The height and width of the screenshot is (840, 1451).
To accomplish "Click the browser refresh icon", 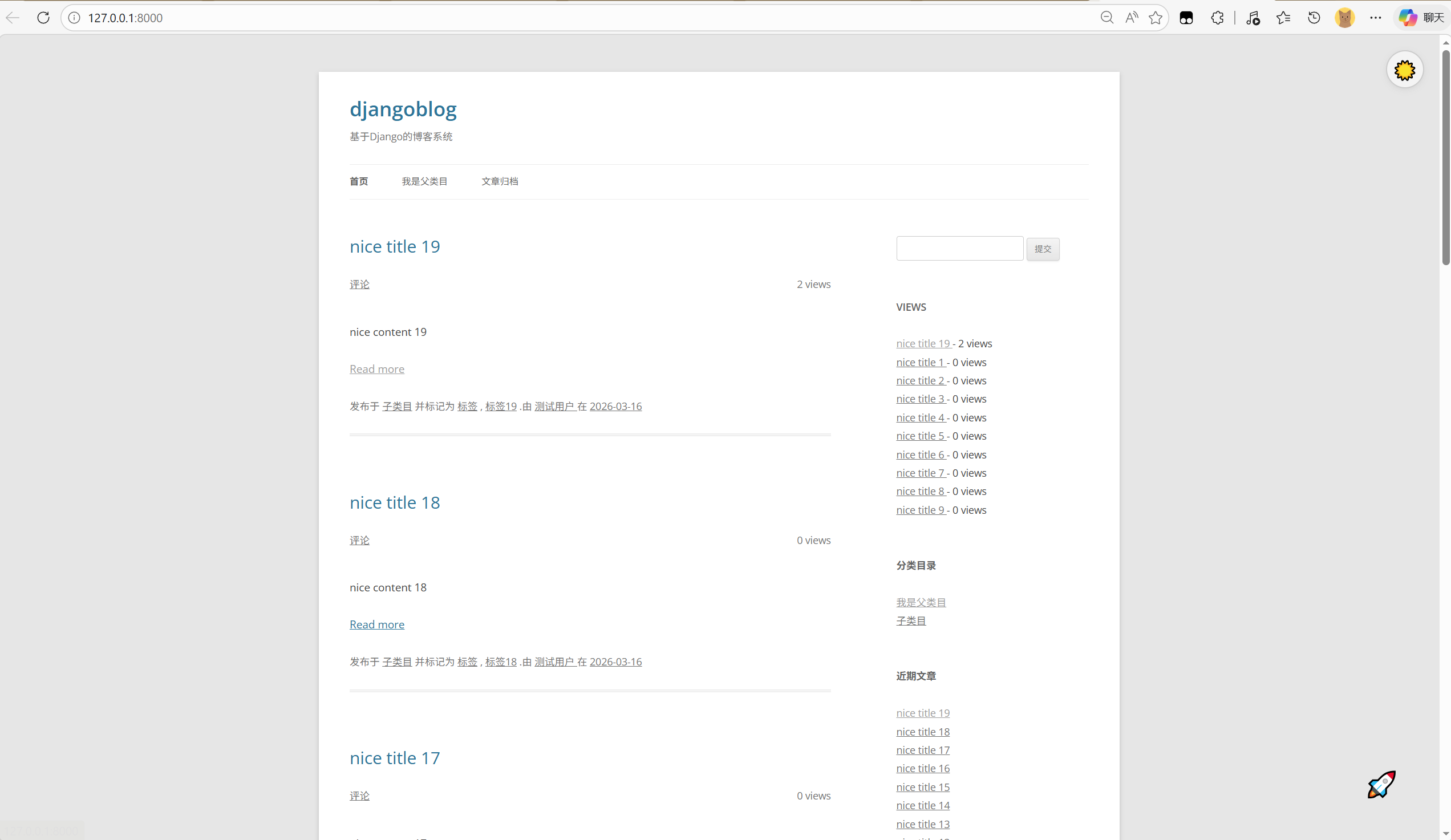I will coord(43,18).
